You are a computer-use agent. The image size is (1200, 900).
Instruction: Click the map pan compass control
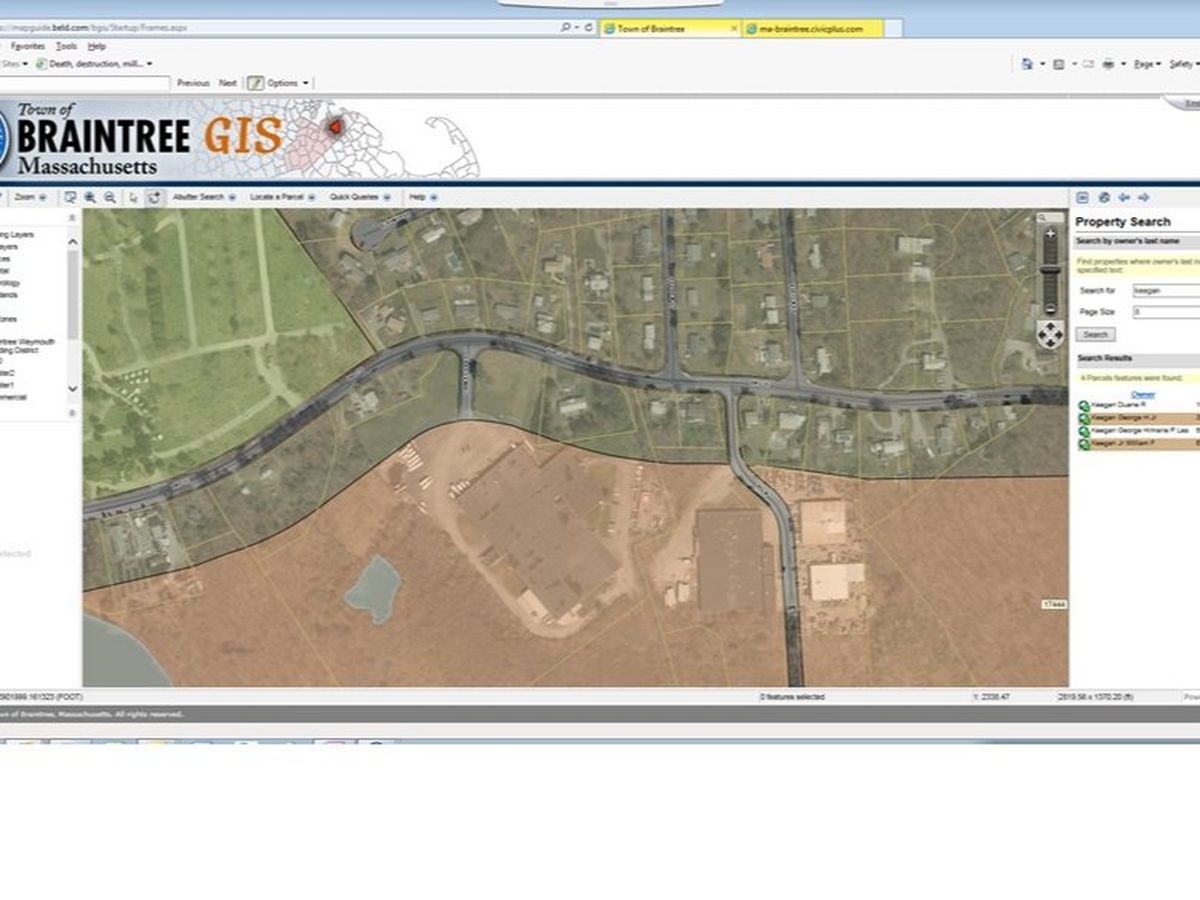tap(1049, 334)
